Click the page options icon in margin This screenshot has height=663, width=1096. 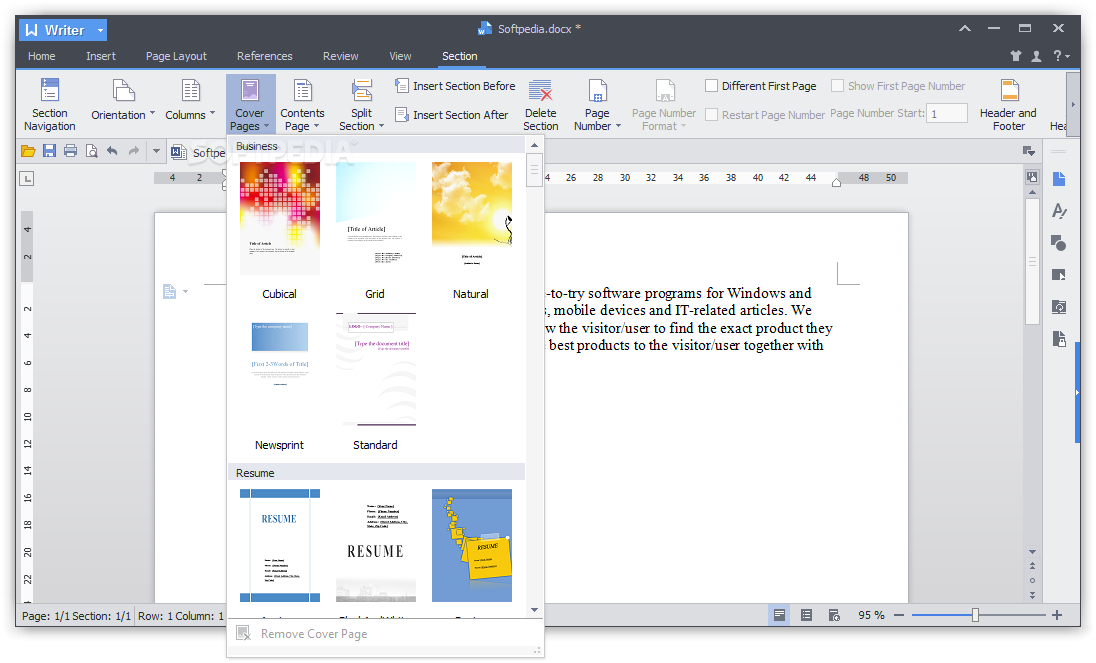(x=175, y=291)
